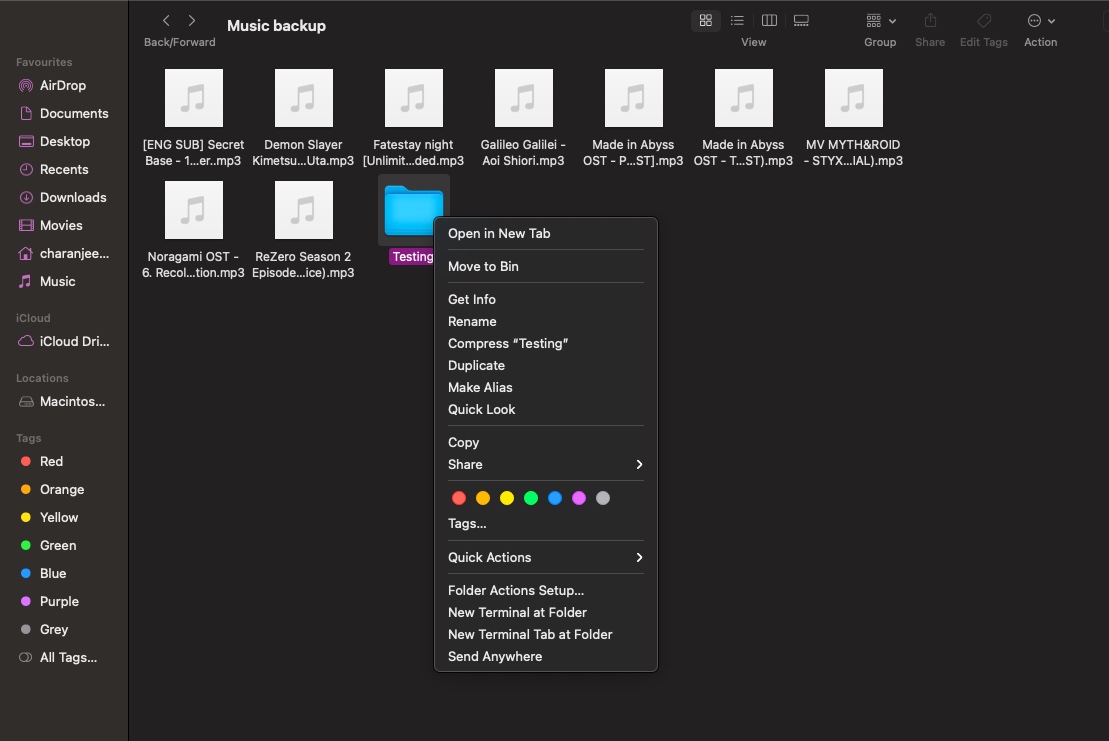Apply the red tag color swatch
Screen dimensions: 1109x741
coord(459,497)
